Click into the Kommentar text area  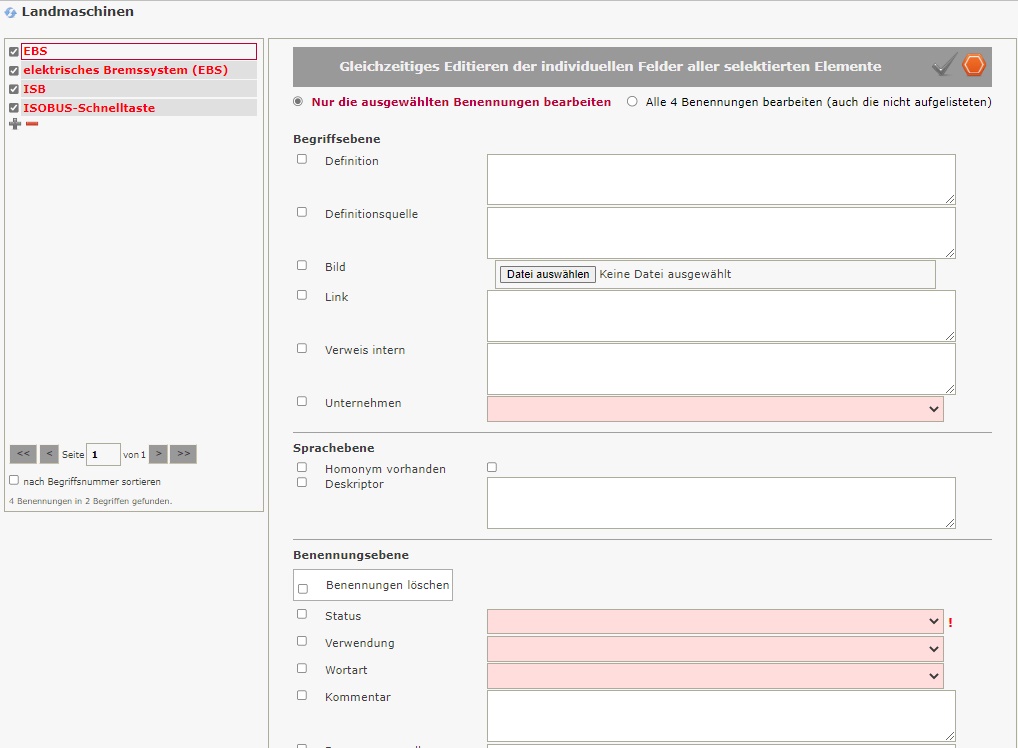click(x=721, y=715)
